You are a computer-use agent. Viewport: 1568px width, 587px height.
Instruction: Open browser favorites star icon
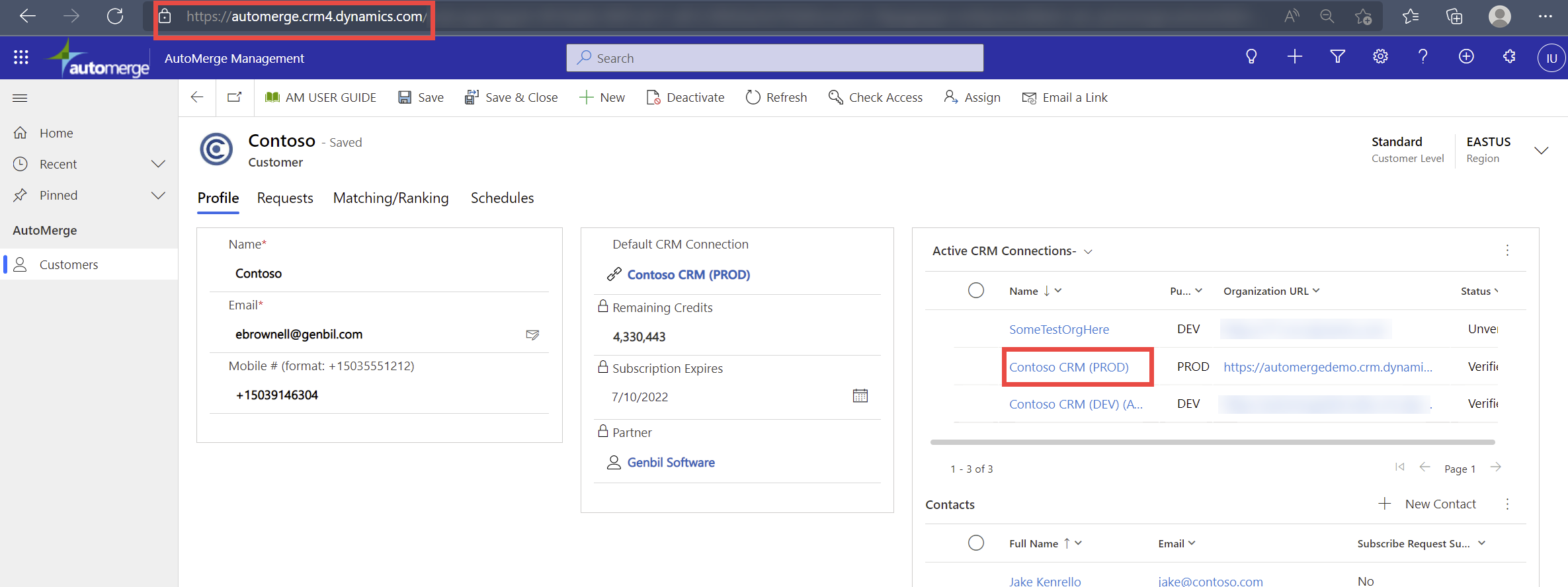1411,16
